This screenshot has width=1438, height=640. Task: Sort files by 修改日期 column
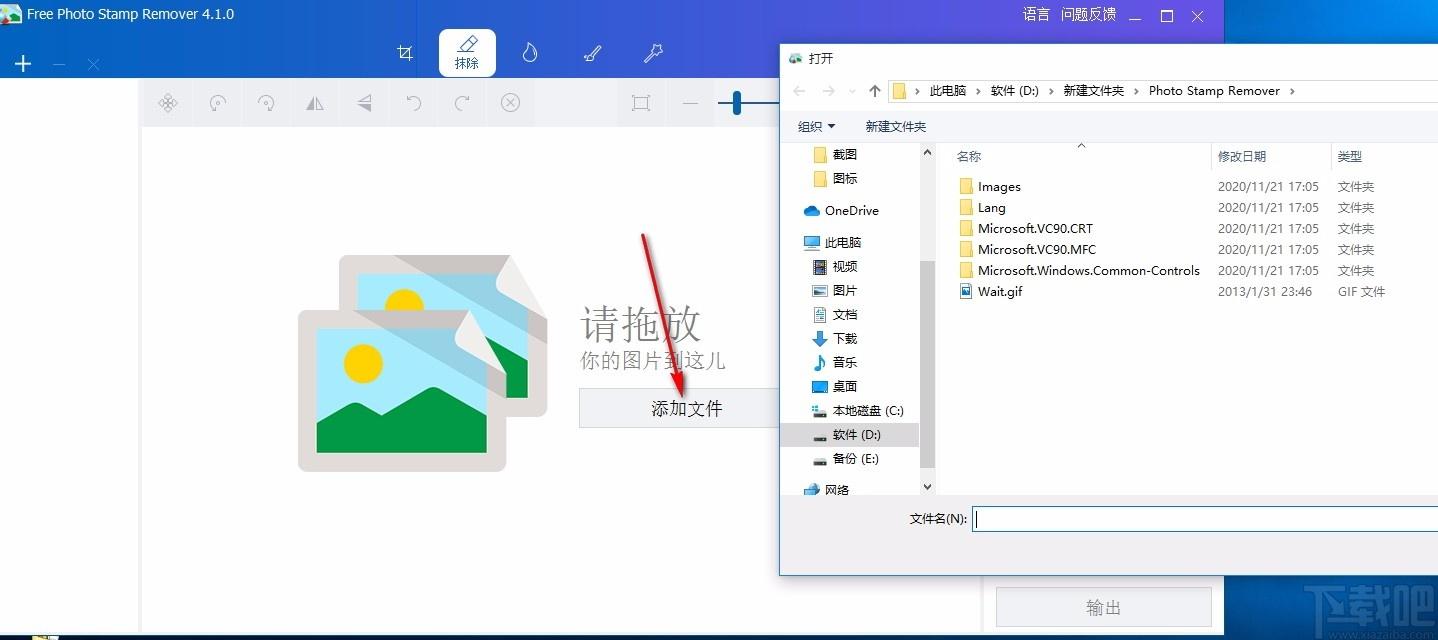(x=1241, y=156)
